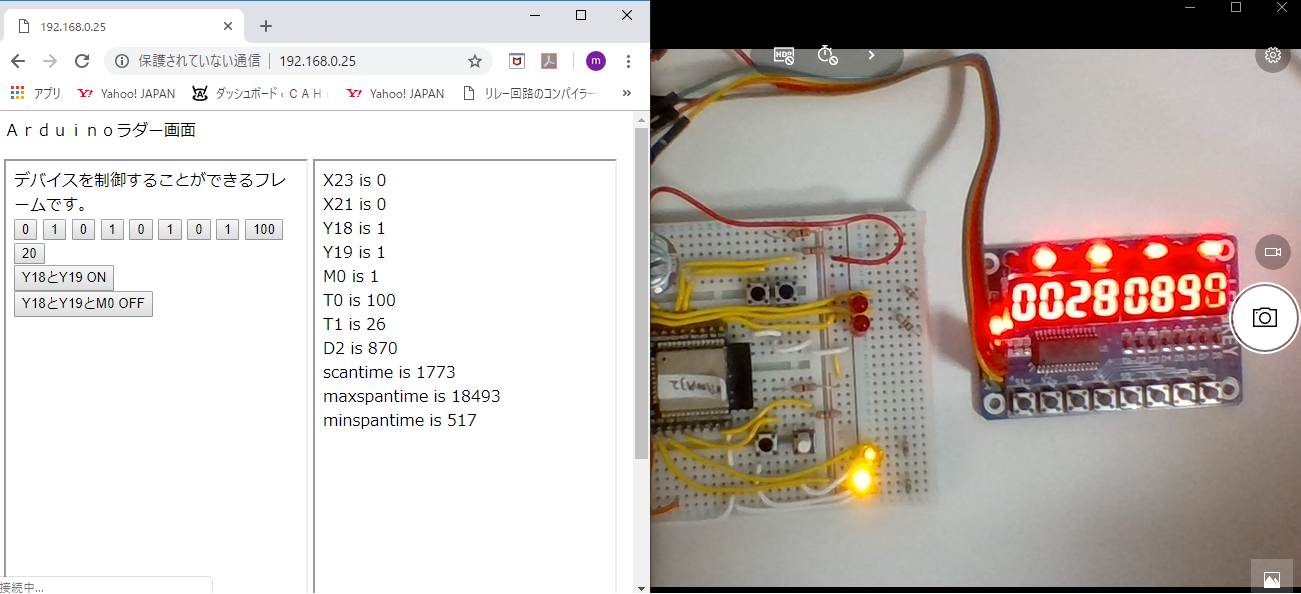
Task: Switch camera to video mode
Action: pos(1273,252)
